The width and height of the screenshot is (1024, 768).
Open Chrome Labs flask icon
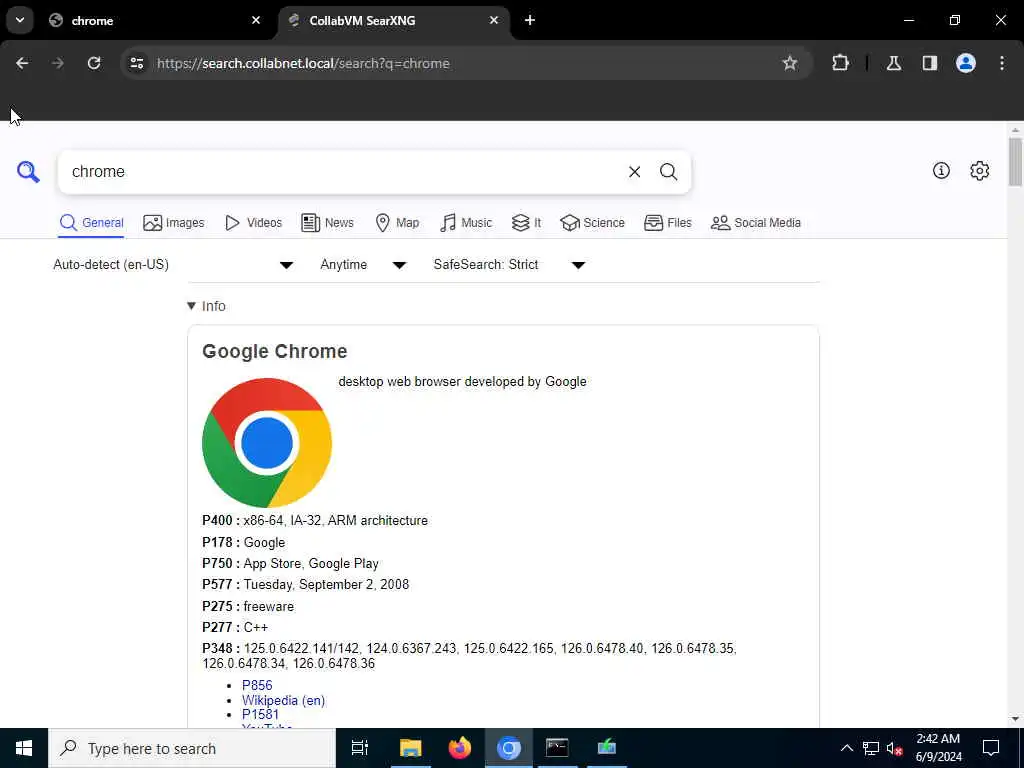tap(893, 63)
